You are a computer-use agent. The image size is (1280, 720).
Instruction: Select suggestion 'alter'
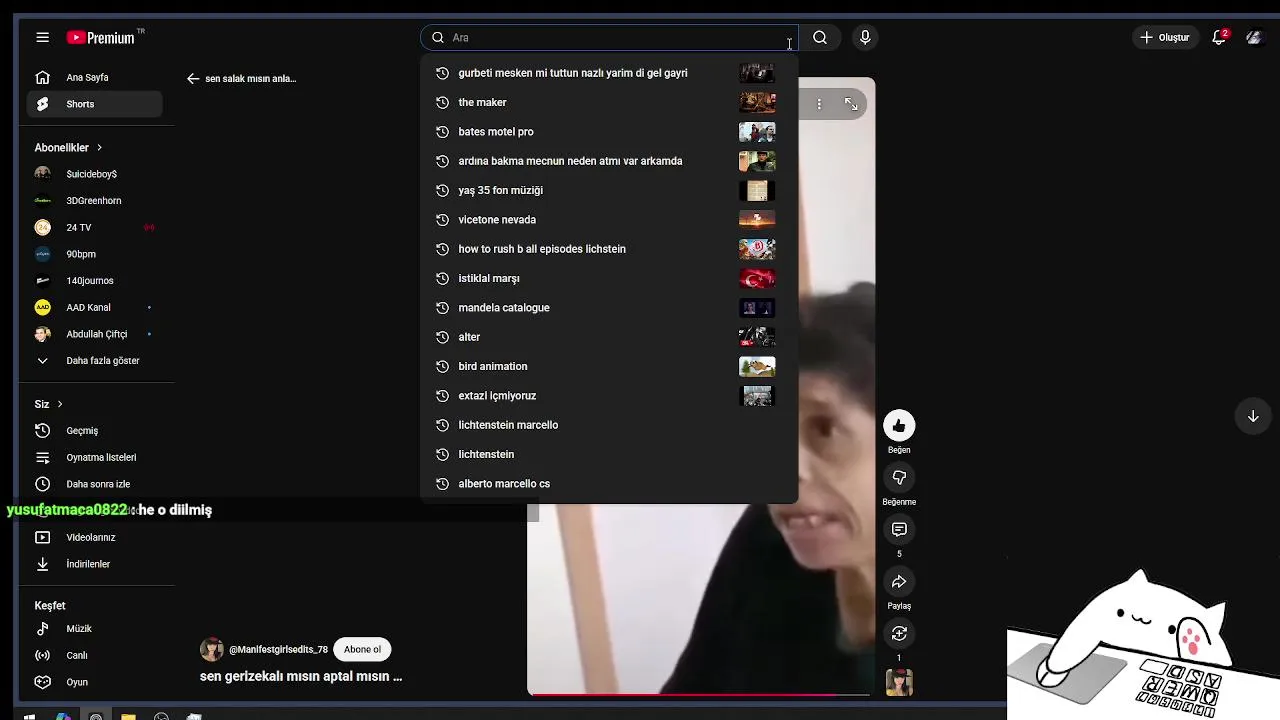click(x=609, y=337)
